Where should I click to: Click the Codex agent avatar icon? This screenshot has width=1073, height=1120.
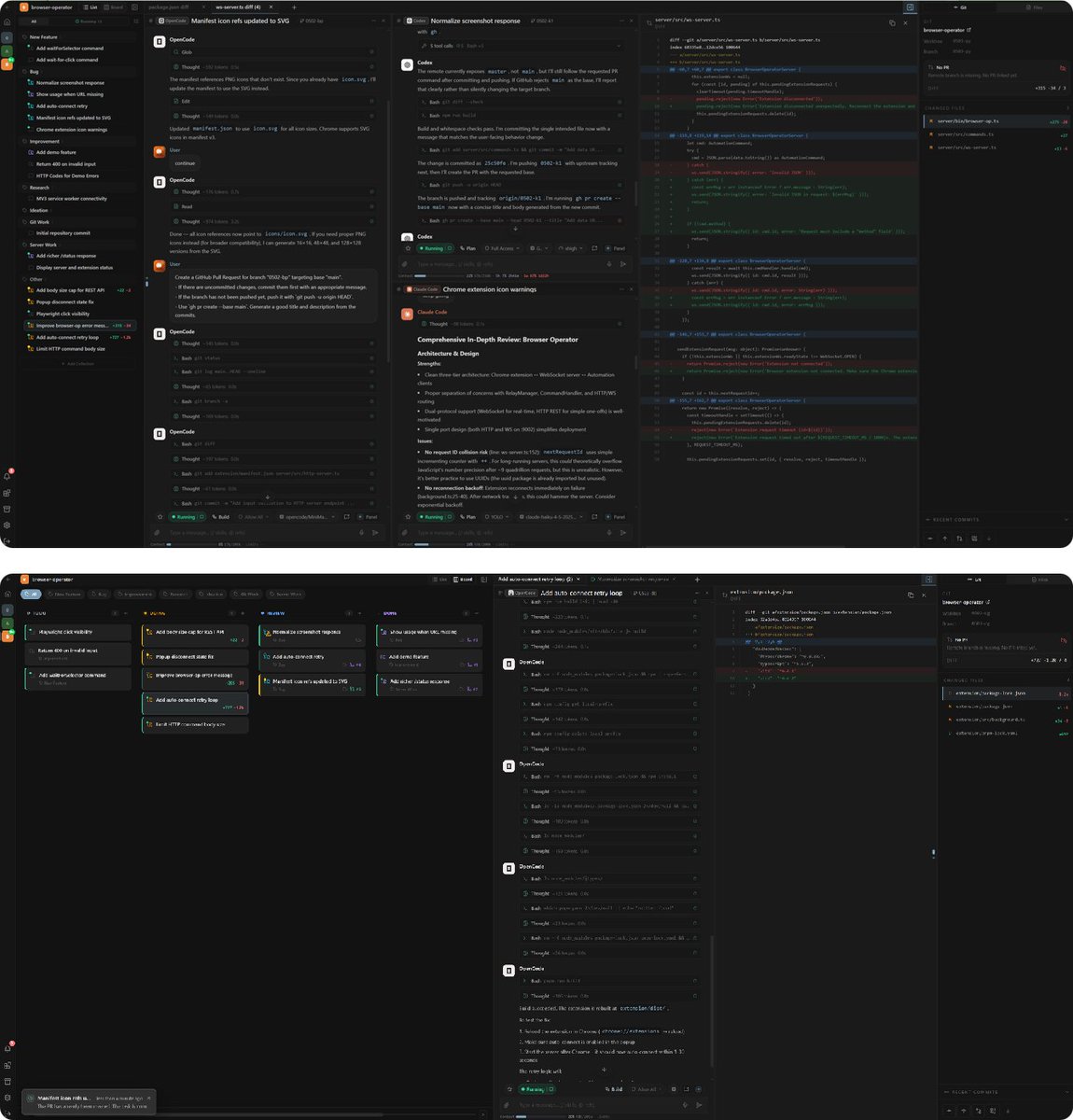pos(408,64)
